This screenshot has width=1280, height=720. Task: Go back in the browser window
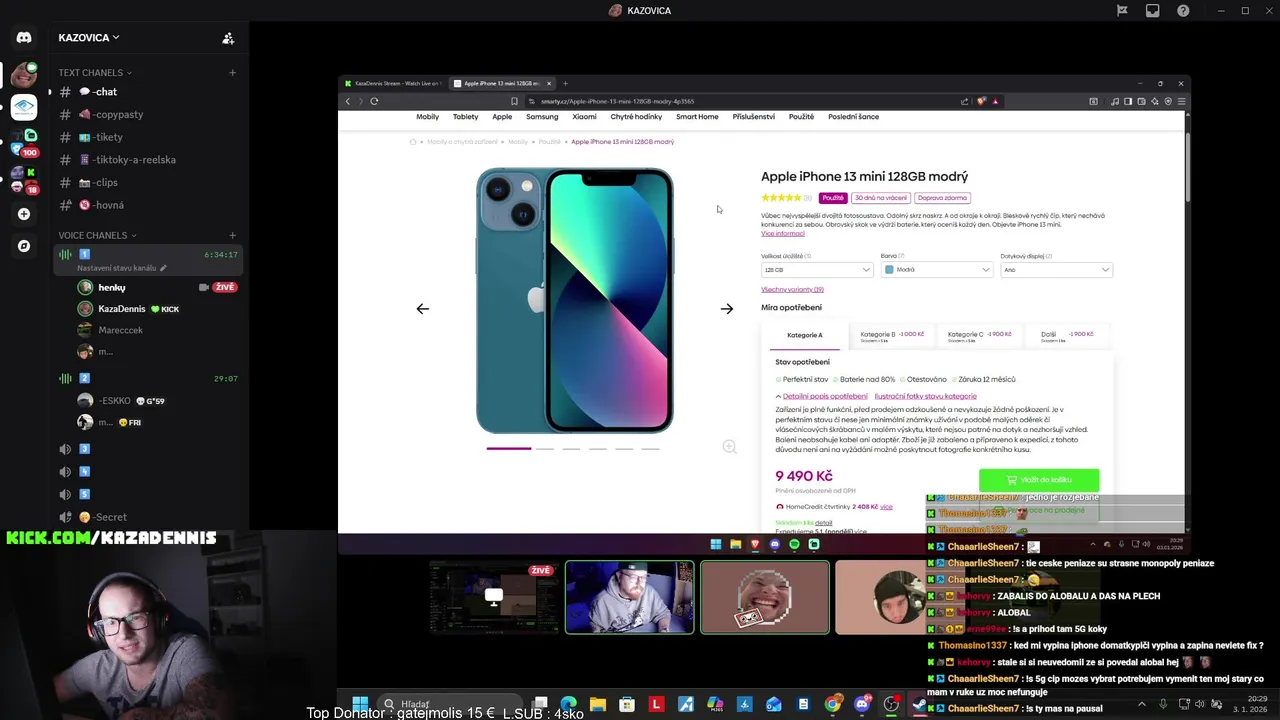coord(348,101)
